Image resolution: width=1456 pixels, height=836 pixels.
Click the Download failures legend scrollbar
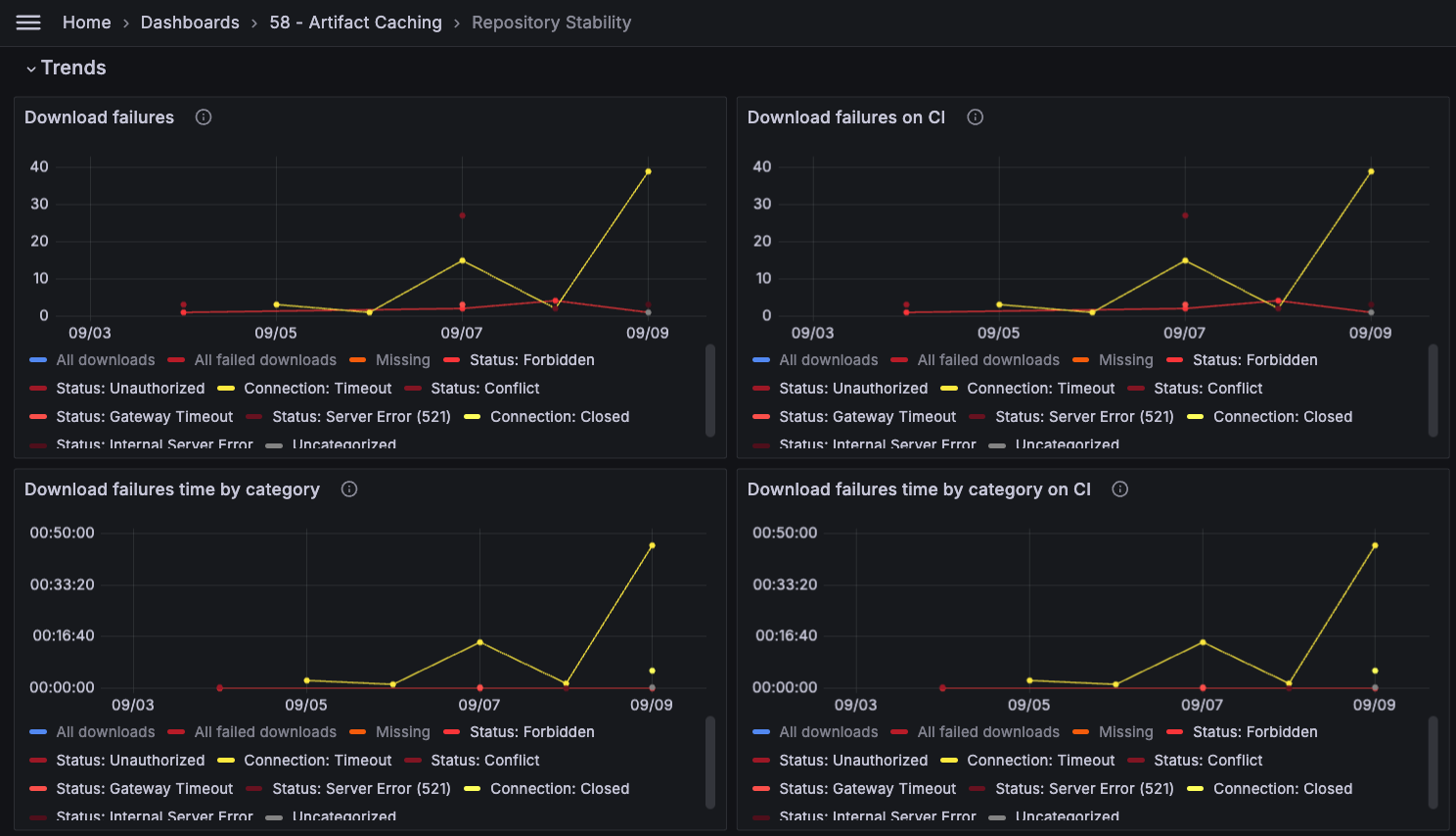tap(710, 391)
